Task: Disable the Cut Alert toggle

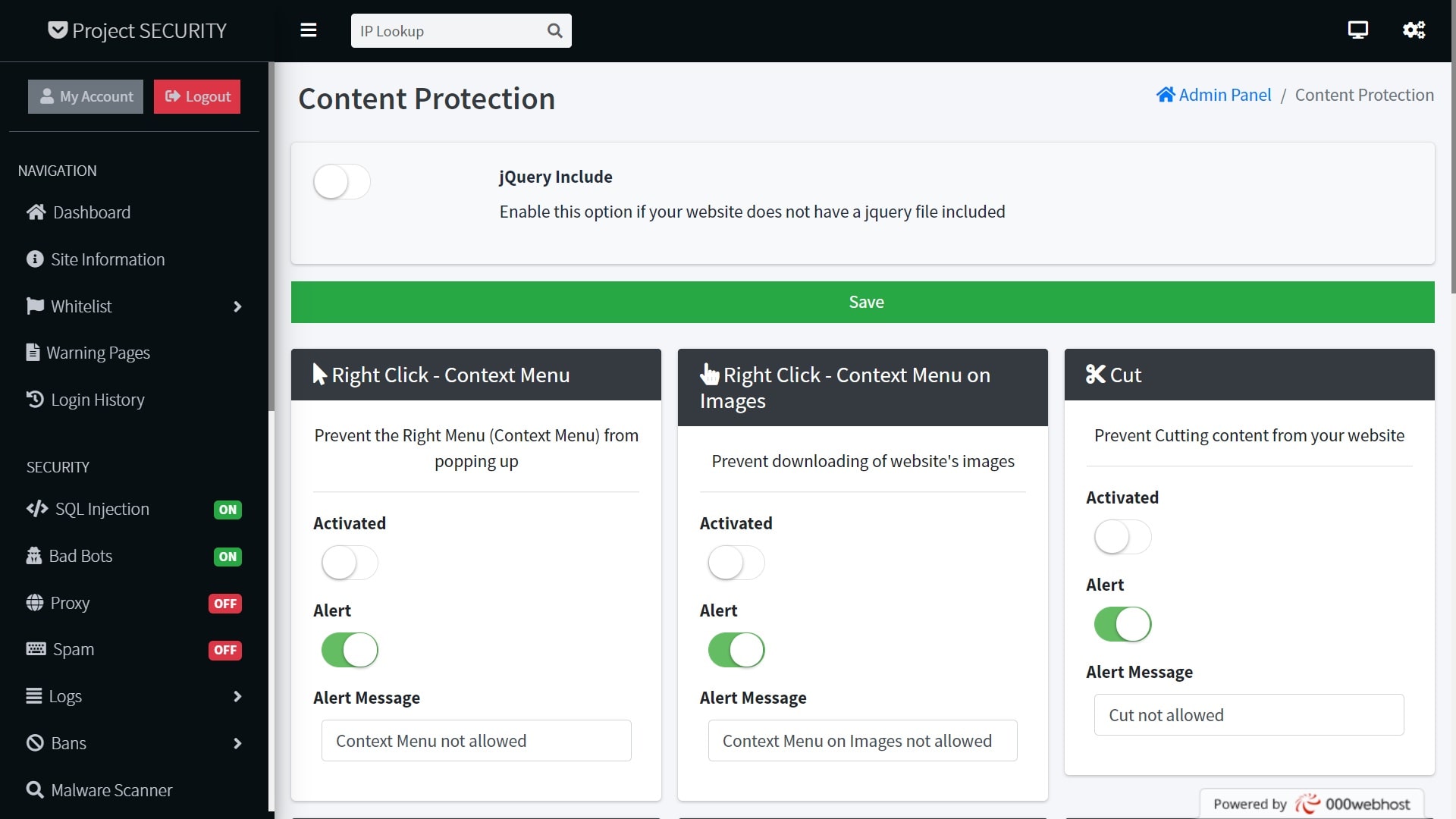Action: (1122, 624)
